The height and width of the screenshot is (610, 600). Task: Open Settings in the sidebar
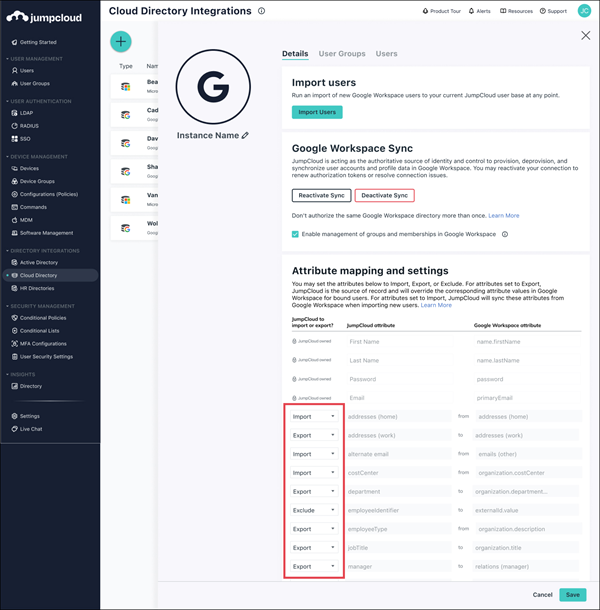pyautogui.click(x=29, y=416)
